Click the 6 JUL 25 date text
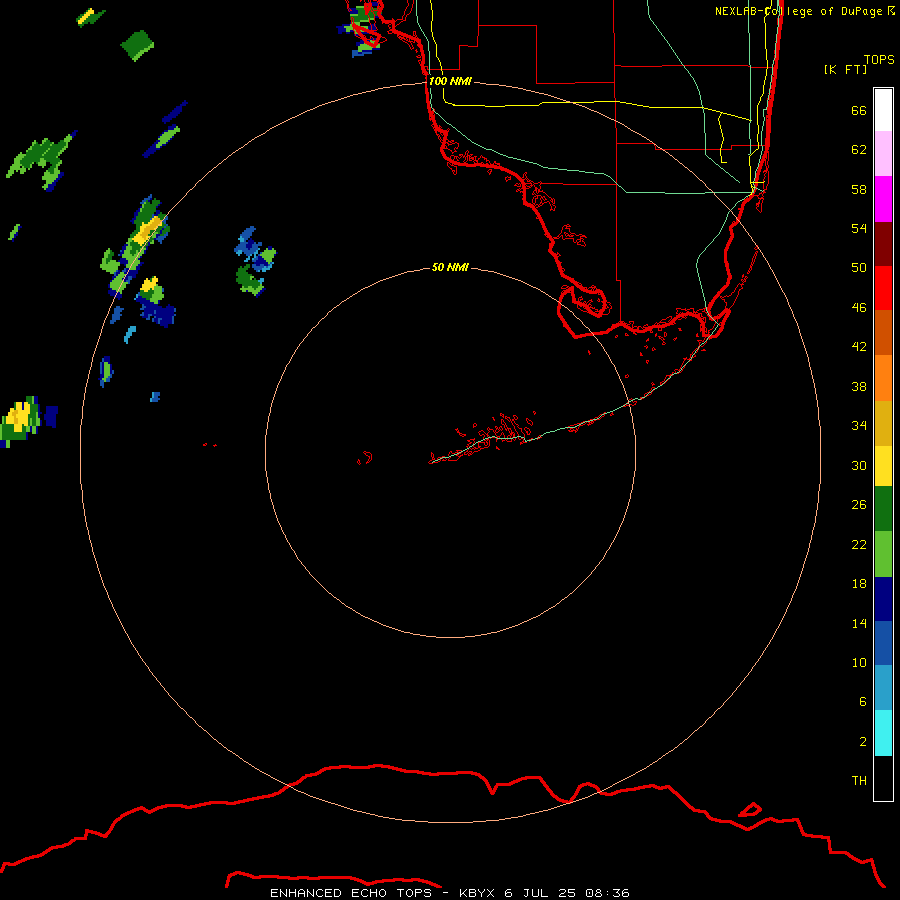Screen dimensions: 900x900 tap(540, 893)
